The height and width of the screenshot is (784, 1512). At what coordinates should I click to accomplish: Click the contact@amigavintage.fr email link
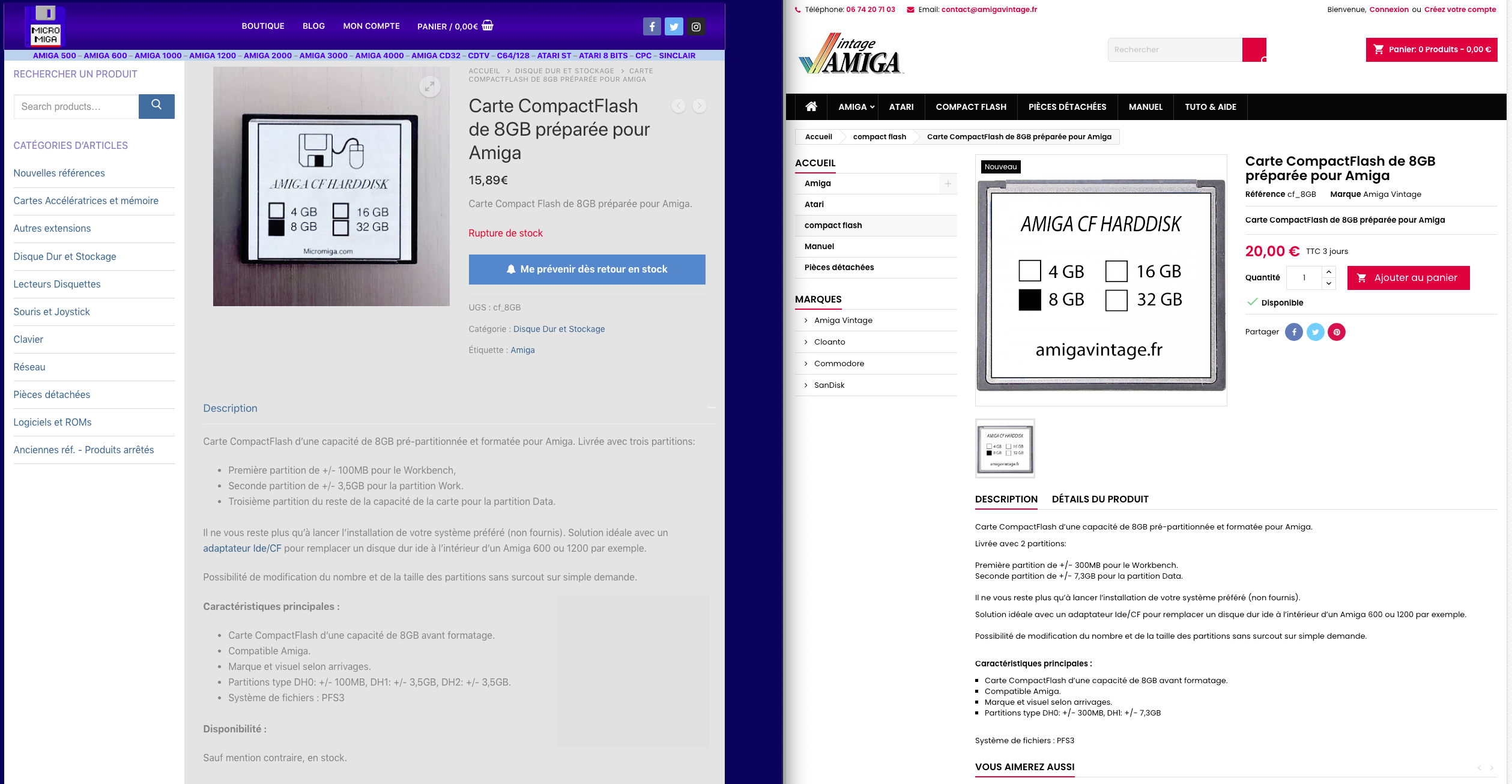pos(989,10)
